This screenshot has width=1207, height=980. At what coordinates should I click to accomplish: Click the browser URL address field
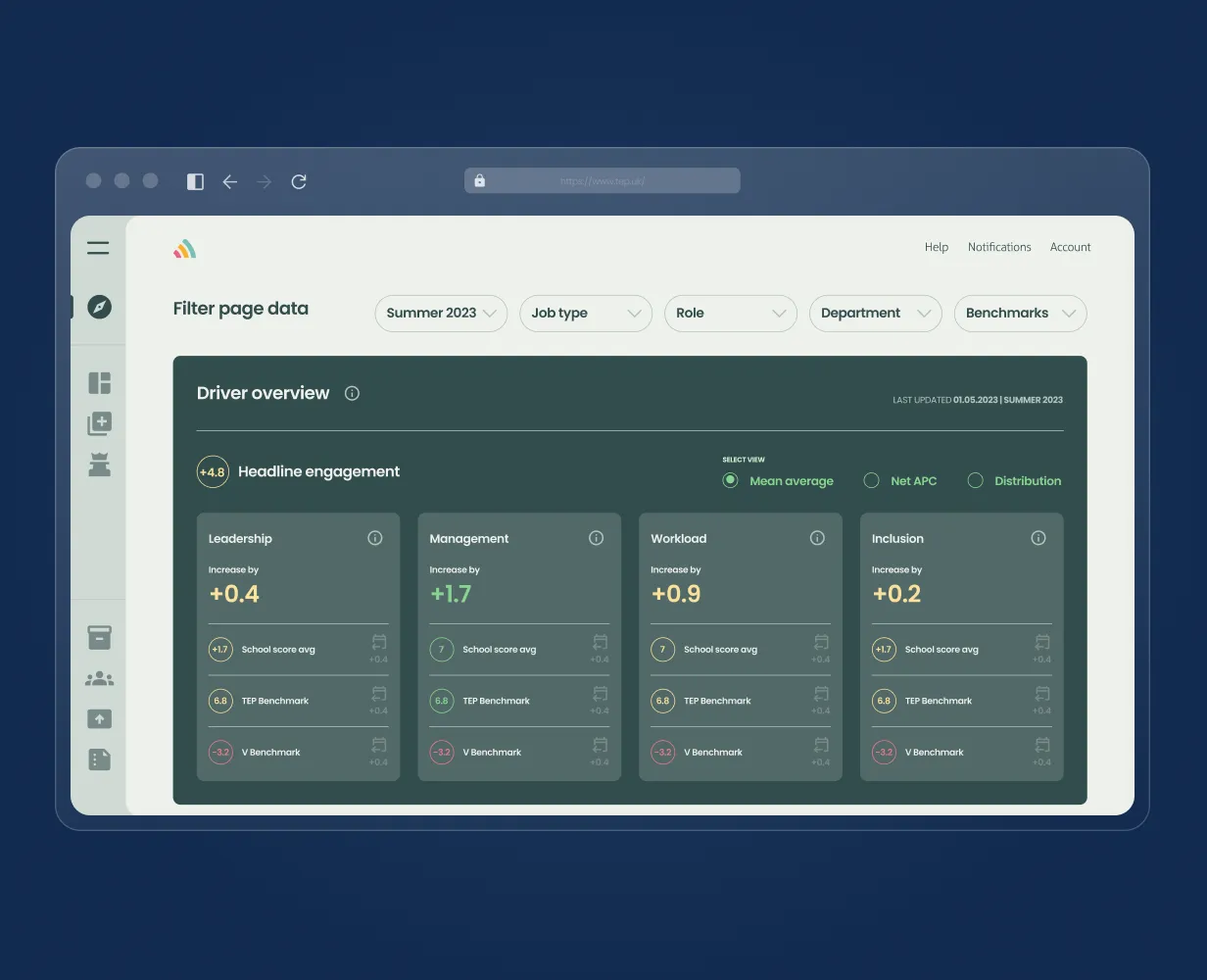pyautogui.click(x=602, y=180)
